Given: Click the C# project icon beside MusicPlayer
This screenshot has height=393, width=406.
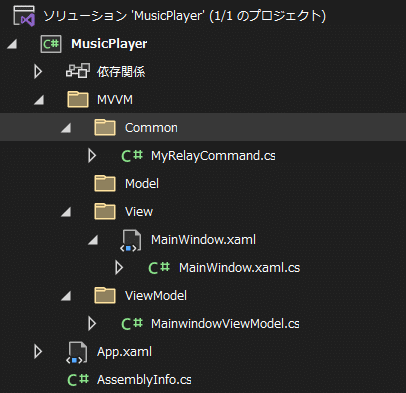Looking at the screenshot, I should point(51,44).
